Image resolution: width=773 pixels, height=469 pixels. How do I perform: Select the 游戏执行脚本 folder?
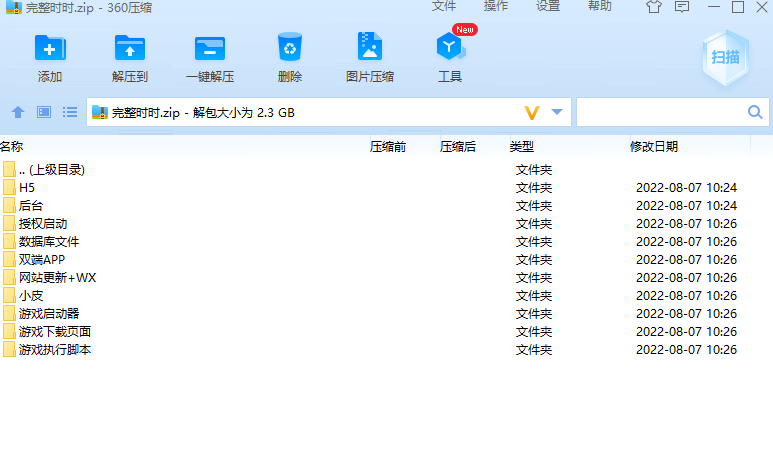pos(386,350)
